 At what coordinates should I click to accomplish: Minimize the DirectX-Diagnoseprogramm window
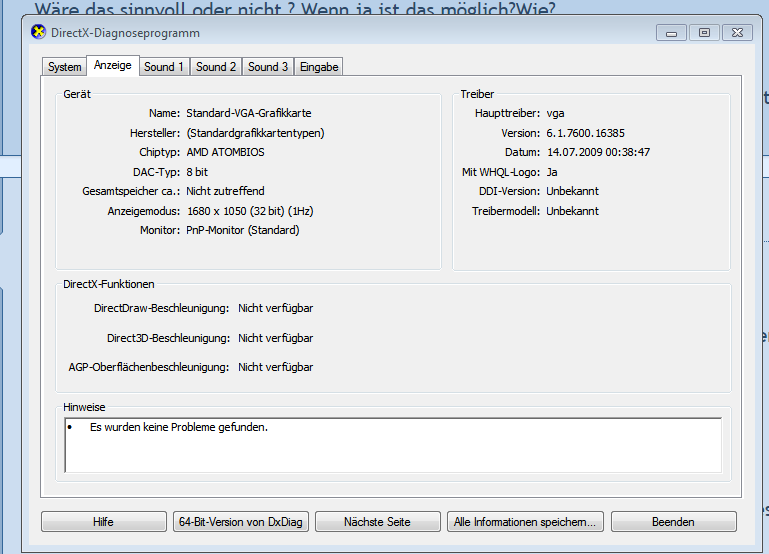[x=671, y=33]
